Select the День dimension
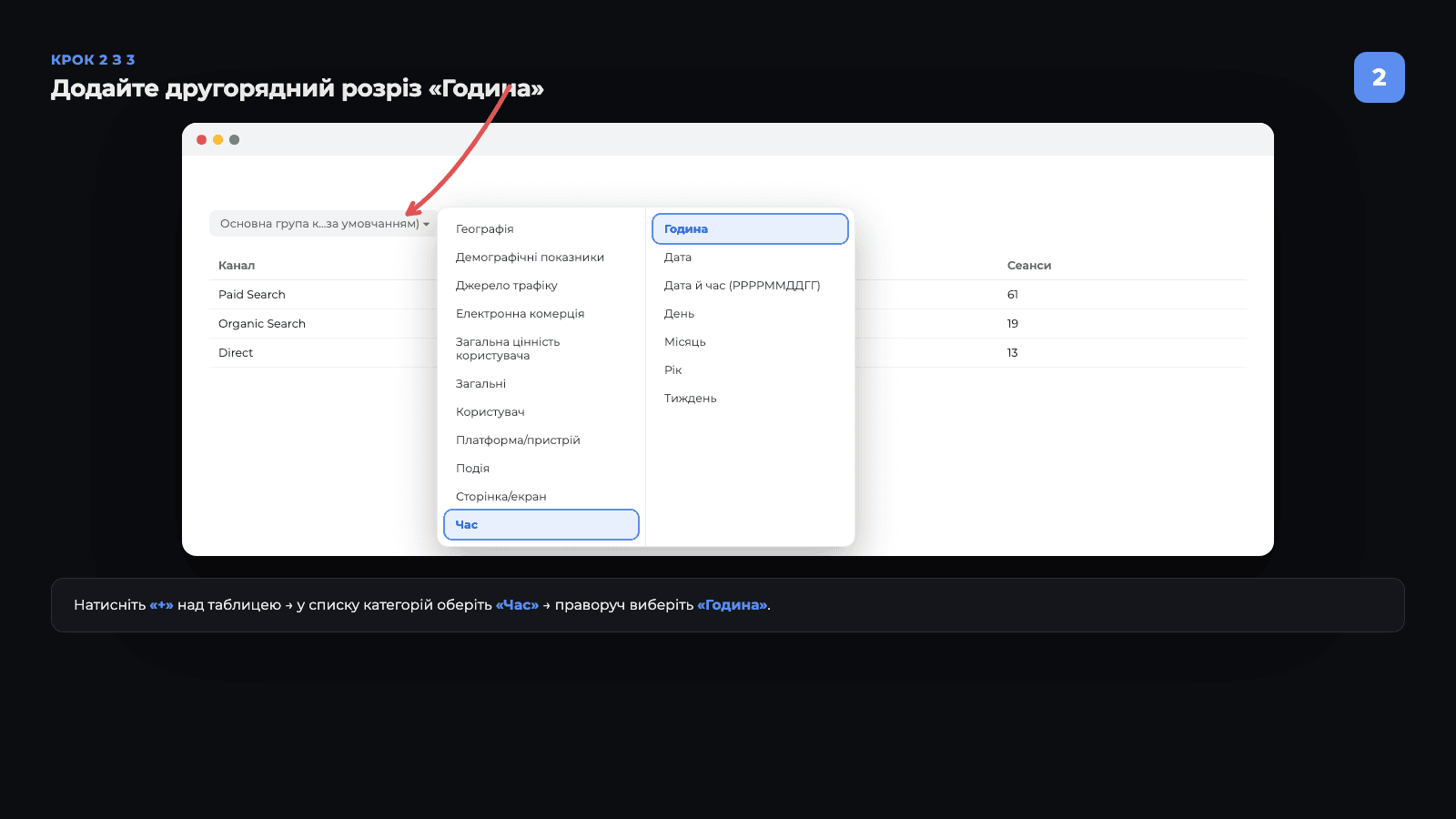 [x=679, y=314]
